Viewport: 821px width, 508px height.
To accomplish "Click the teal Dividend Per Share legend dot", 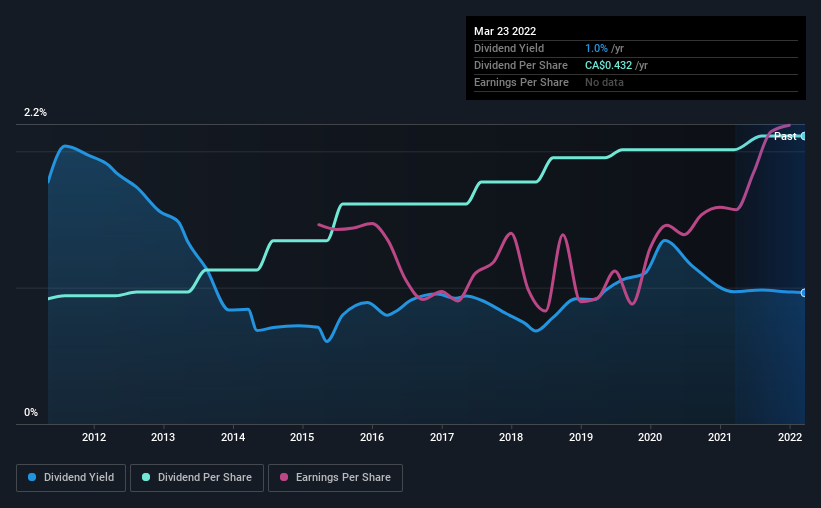I will click(146, 477).
